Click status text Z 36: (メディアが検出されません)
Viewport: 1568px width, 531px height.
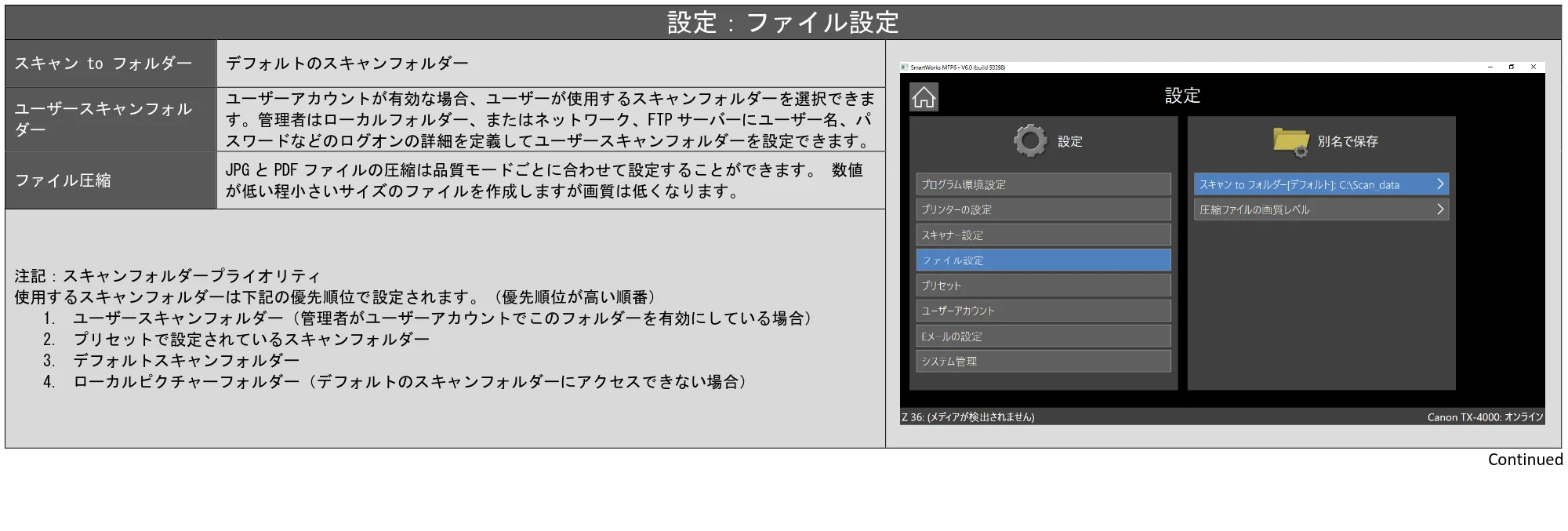tap(968, 417)
